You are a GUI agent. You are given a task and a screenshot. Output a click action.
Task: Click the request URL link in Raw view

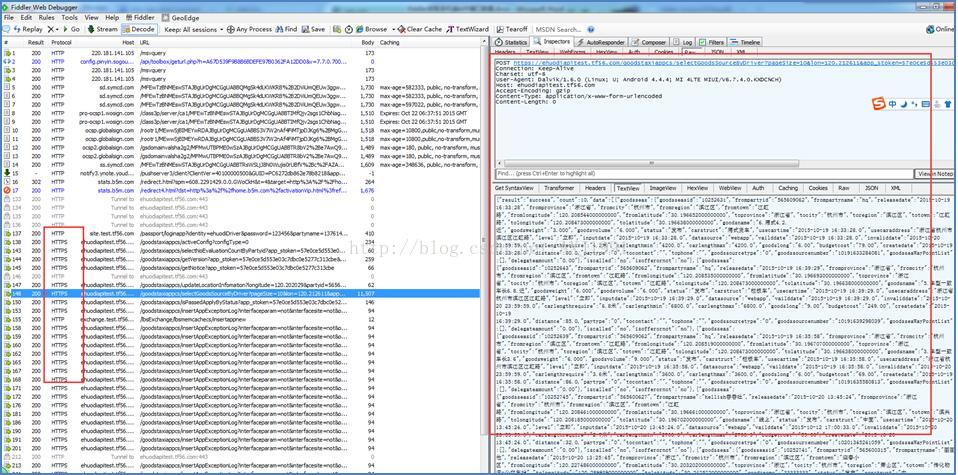[x=733, y=62]
